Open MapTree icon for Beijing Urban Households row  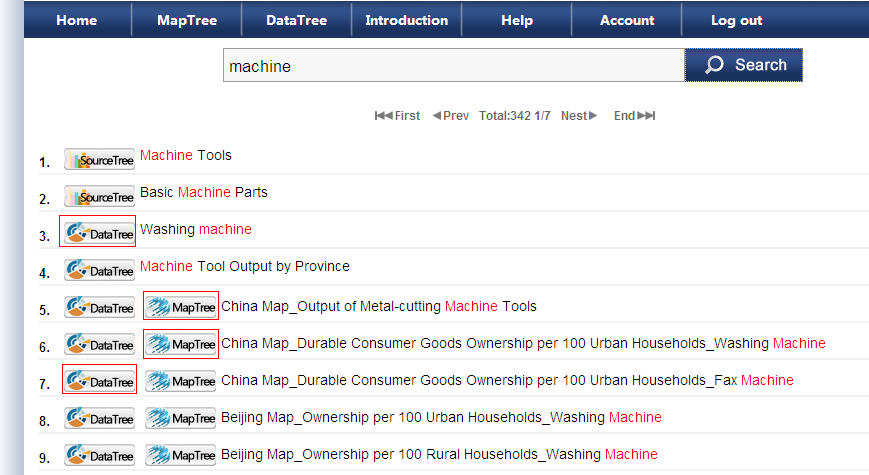(181, 418)
